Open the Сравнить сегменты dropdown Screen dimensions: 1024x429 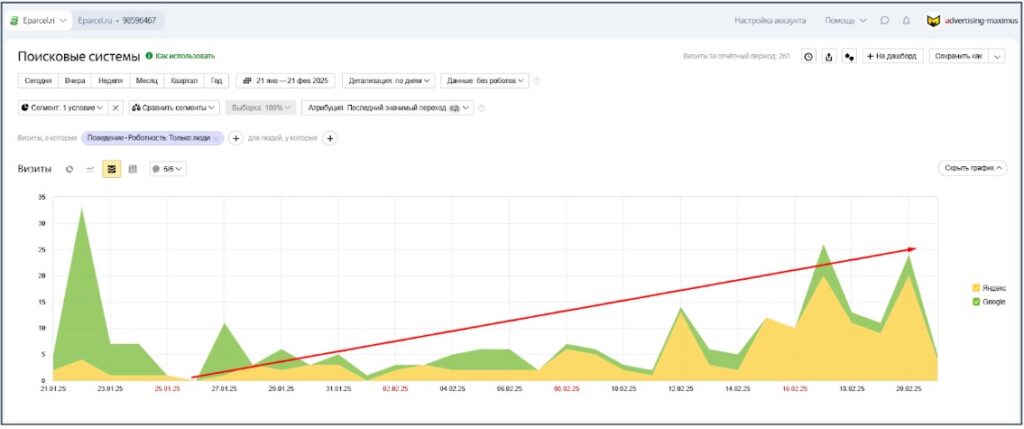[x=174, y=108]
